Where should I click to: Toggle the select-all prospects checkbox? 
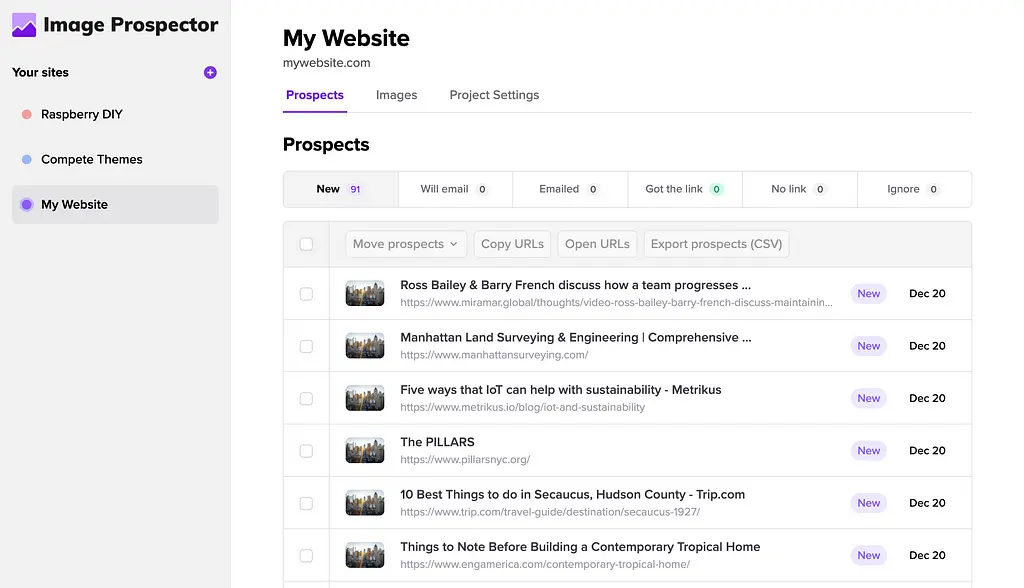point(306,244)
